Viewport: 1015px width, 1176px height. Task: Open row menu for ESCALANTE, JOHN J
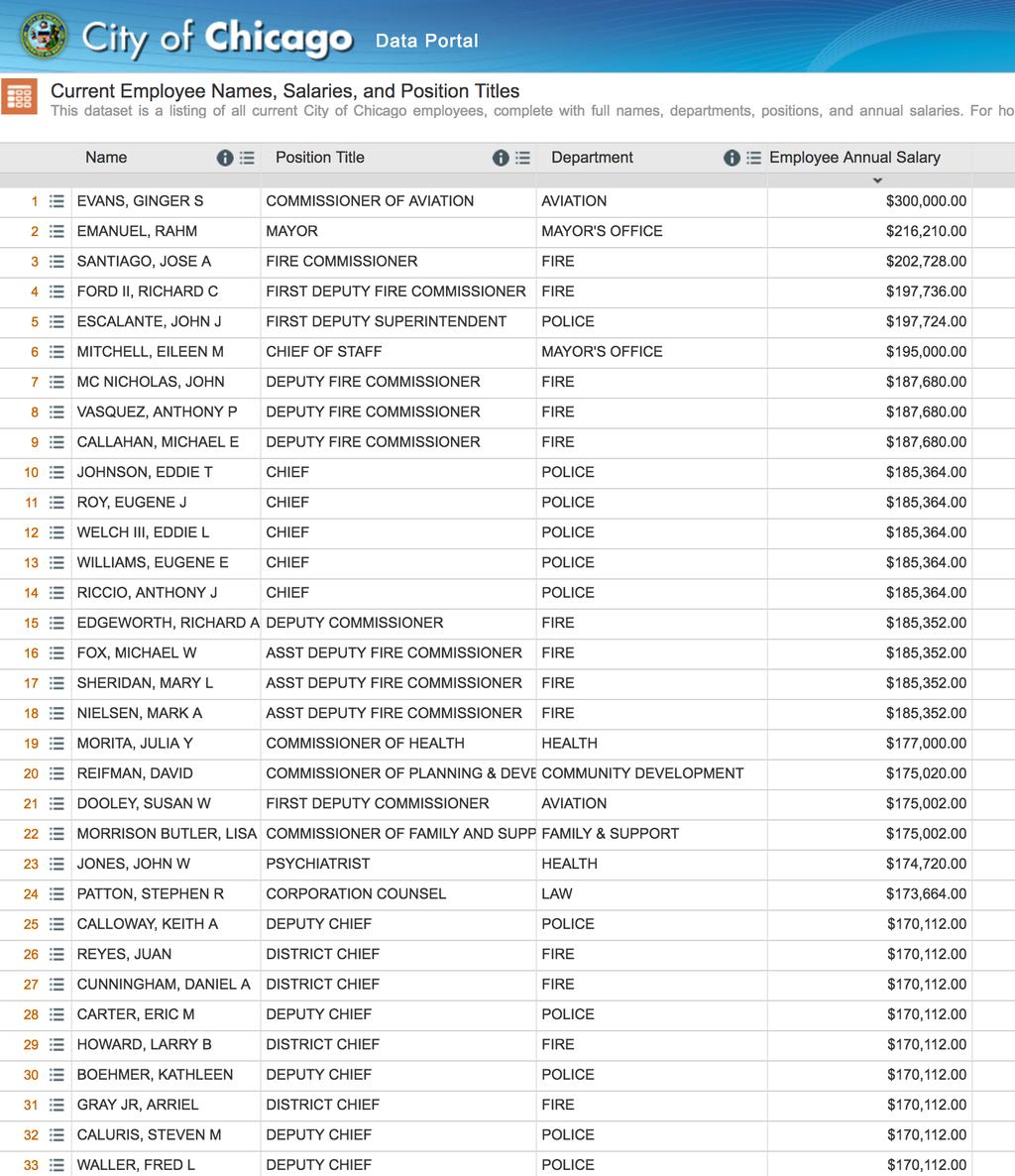[x=56, y=321]
